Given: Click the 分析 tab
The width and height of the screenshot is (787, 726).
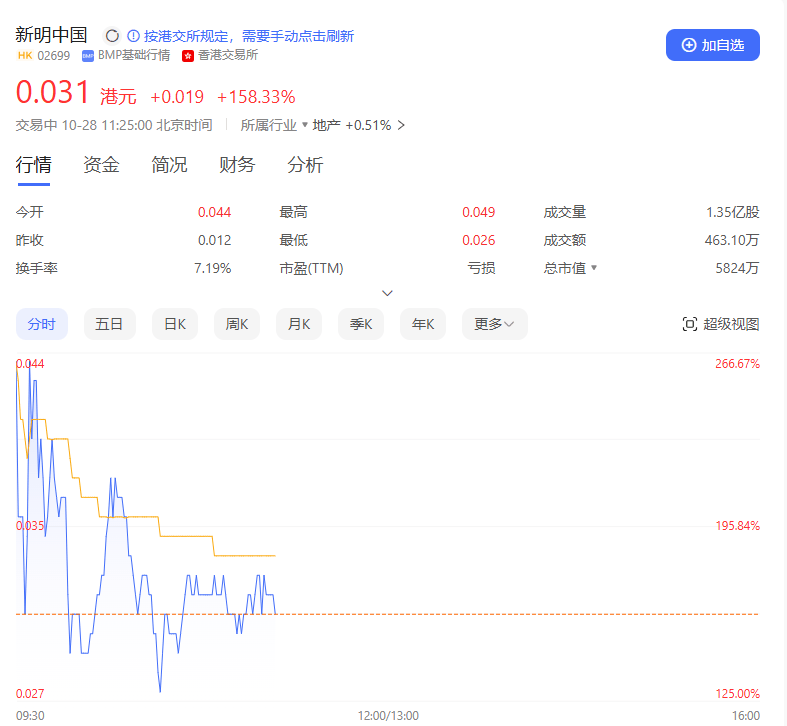Looking at the screenshot, I should pos(305,165).
